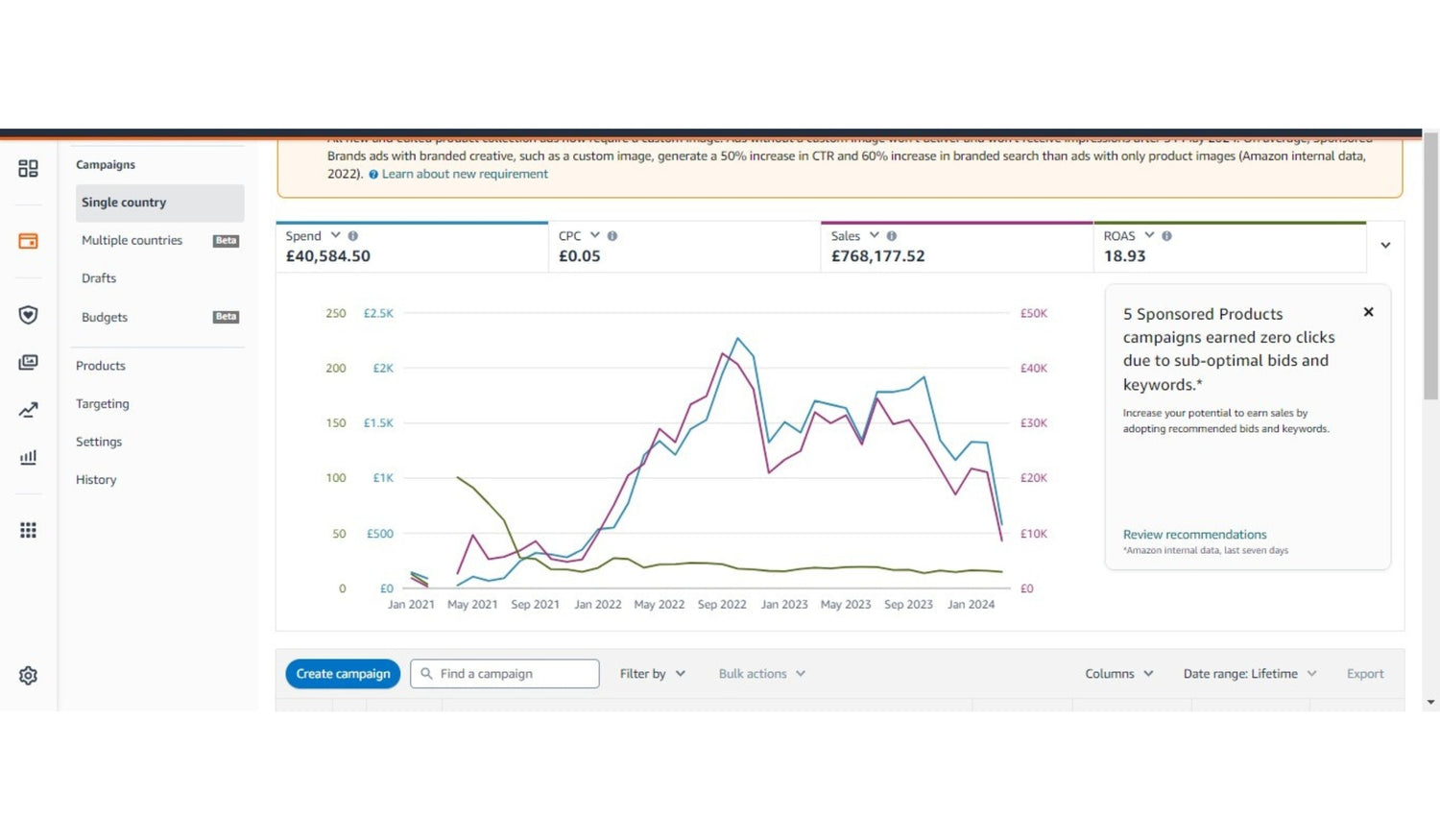This screenshot has height=840, width=1440.
Task: Open the Columns dropdown
Action: pyautogui.click(x=1118, y=674)
